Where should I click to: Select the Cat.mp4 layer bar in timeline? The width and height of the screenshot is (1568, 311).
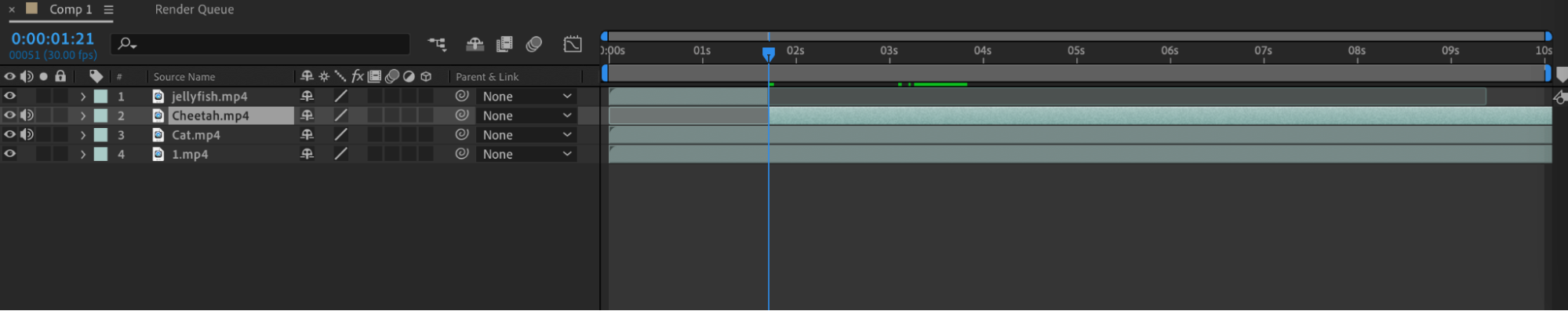point(1080,134)
